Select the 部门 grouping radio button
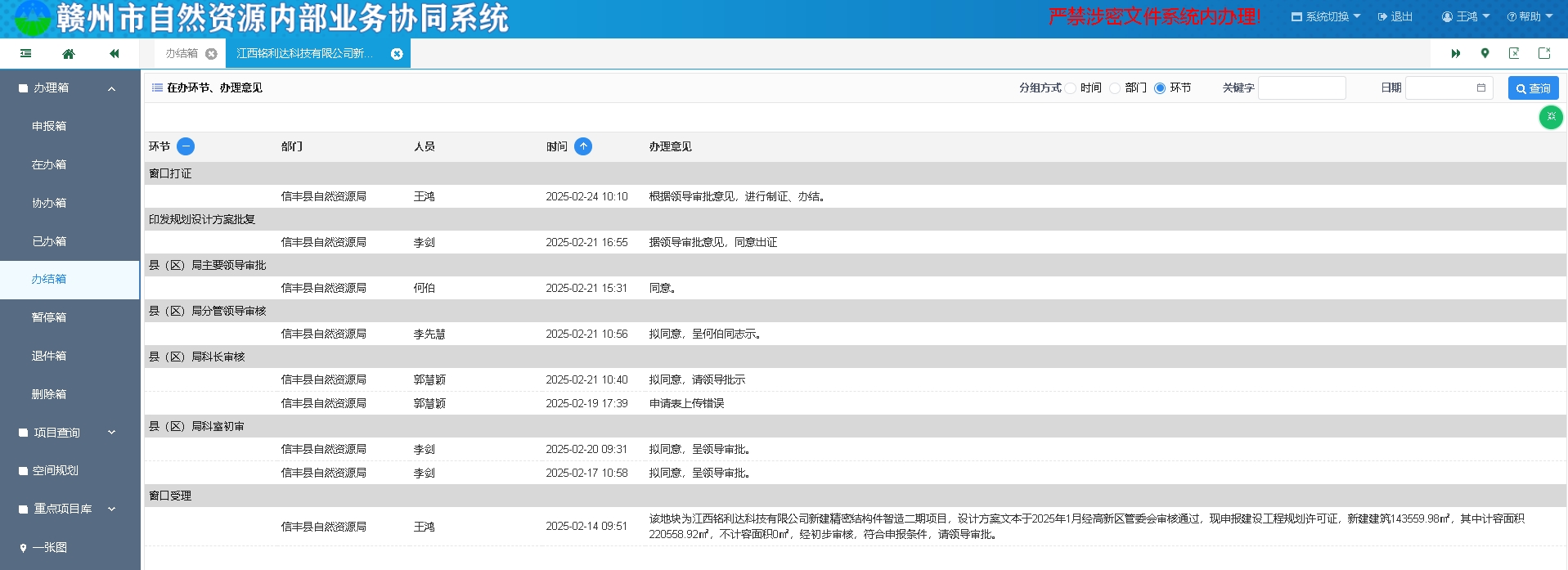This screenshot has height=570, width=1568. tap(1115, 88)
